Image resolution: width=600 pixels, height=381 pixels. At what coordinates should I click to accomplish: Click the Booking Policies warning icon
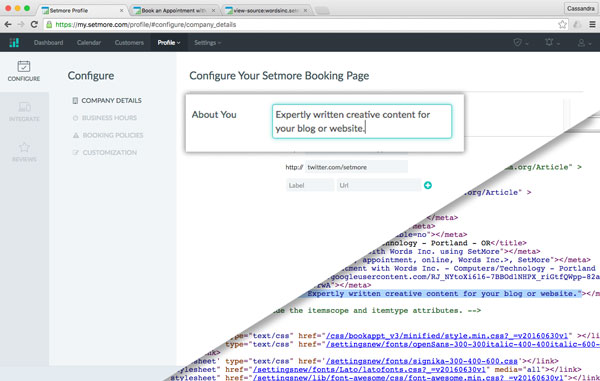76,135
